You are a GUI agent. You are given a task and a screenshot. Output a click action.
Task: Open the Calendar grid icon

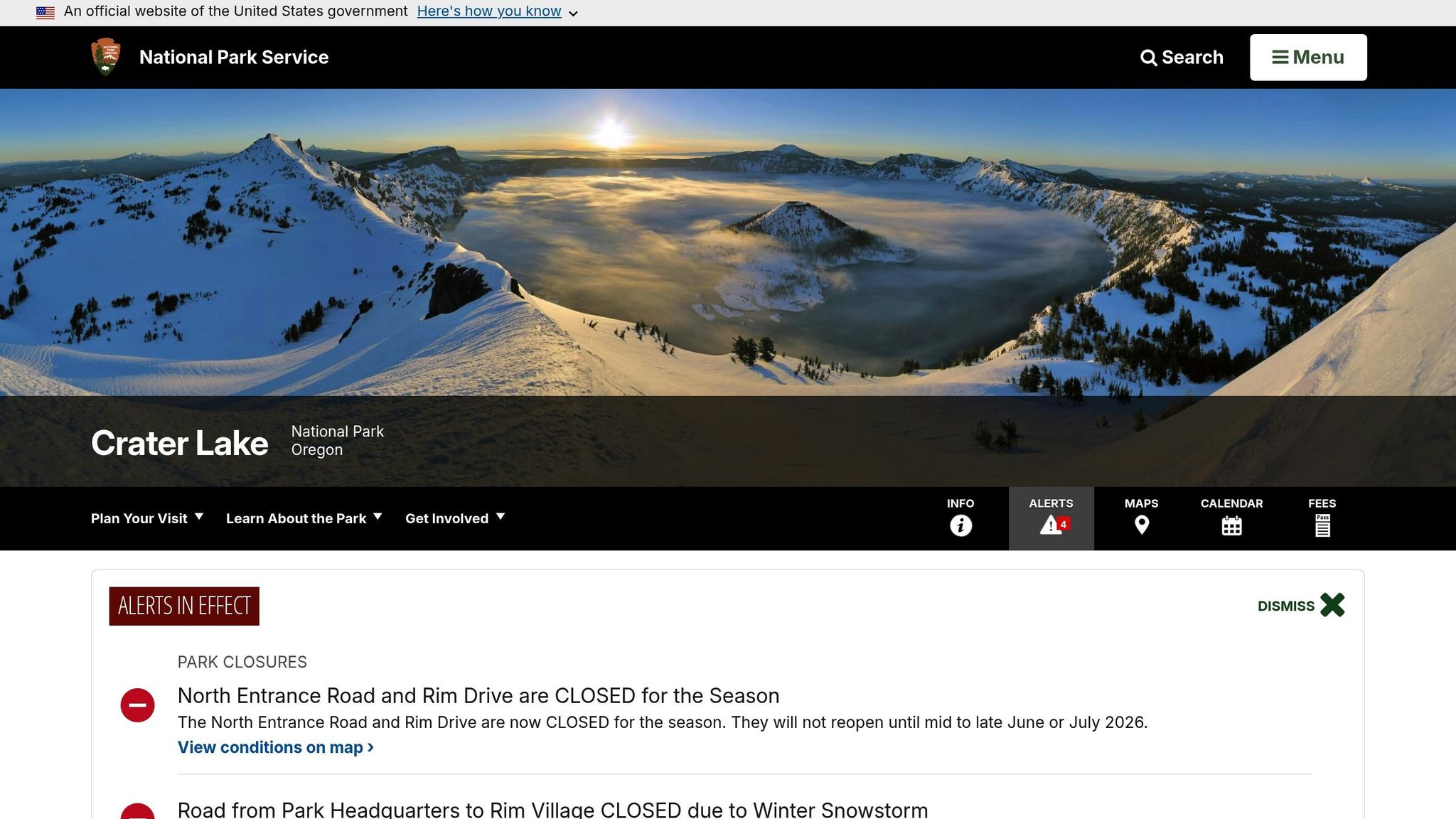pyautogui.click(x=1231, y=526)
